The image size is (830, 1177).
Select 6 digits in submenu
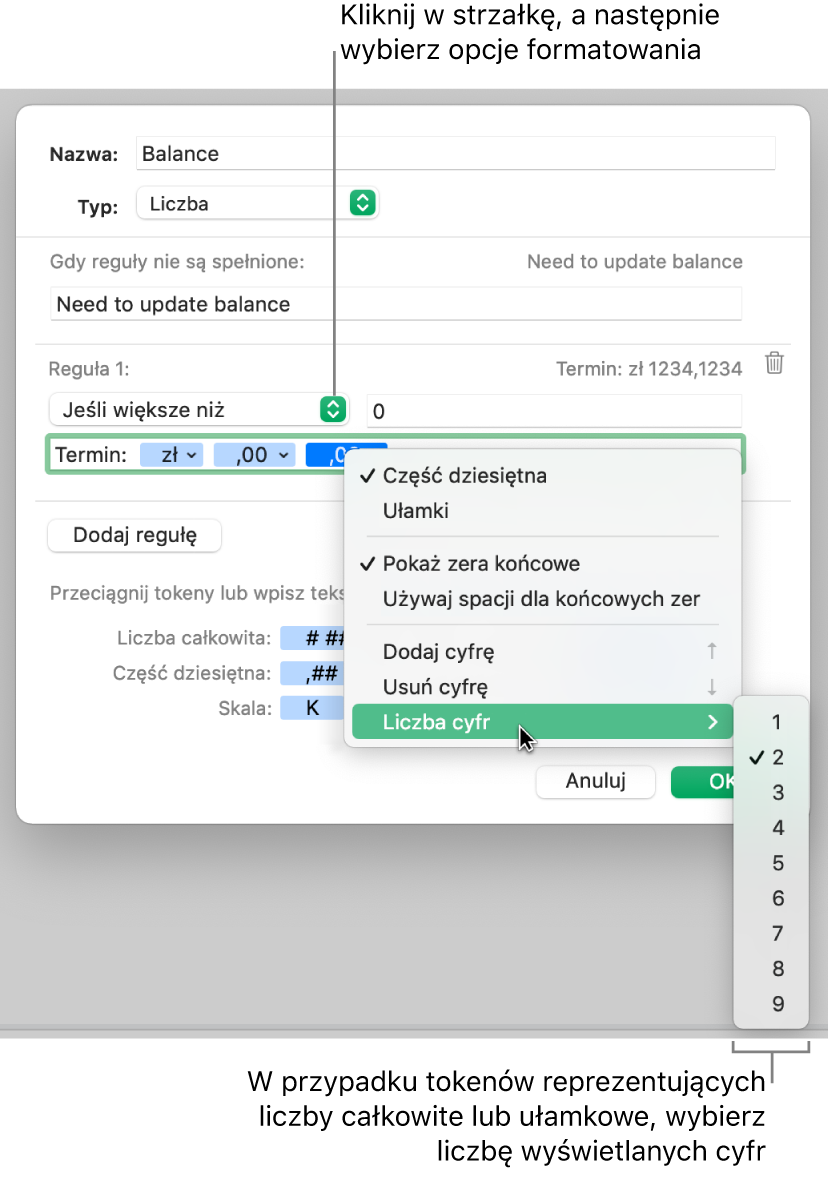771,899
